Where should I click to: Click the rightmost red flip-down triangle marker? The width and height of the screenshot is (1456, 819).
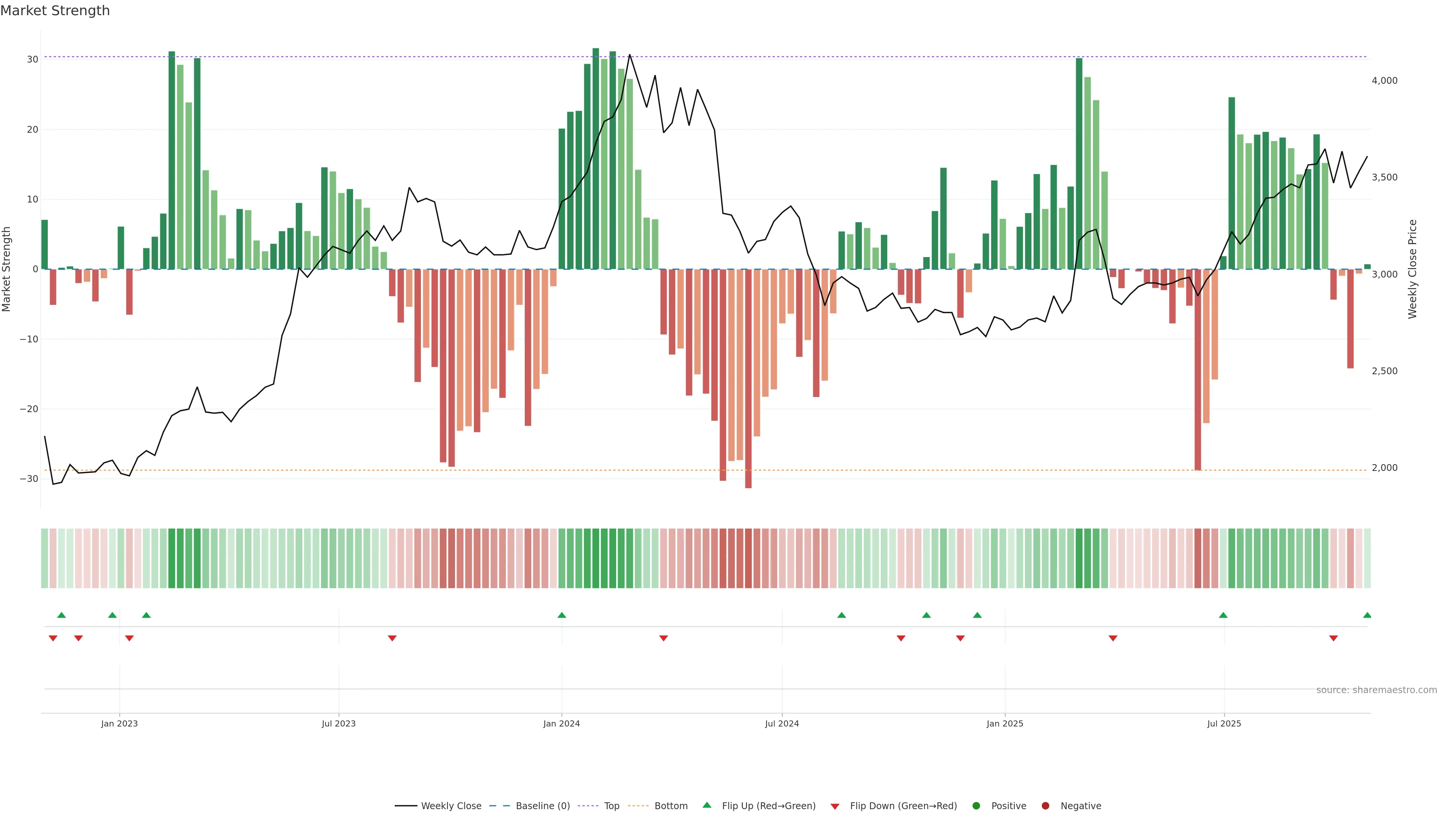pos(1334,638)
